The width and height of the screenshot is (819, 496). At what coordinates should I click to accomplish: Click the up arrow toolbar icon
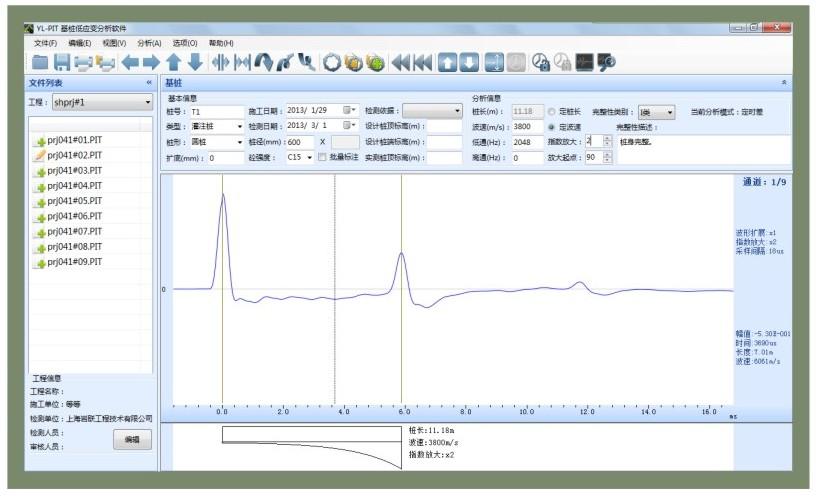[173, 63]
